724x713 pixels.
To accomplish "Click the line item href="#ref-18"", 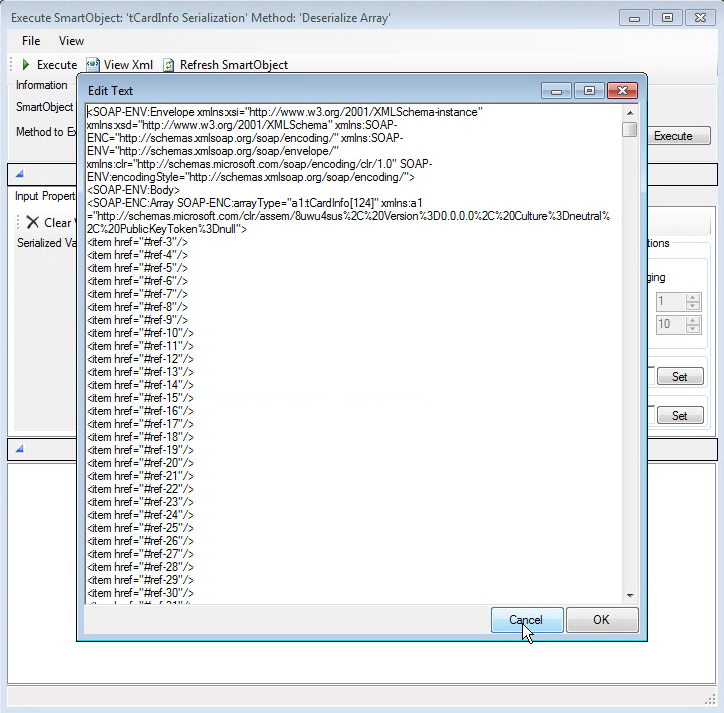I will click(140, 437).
